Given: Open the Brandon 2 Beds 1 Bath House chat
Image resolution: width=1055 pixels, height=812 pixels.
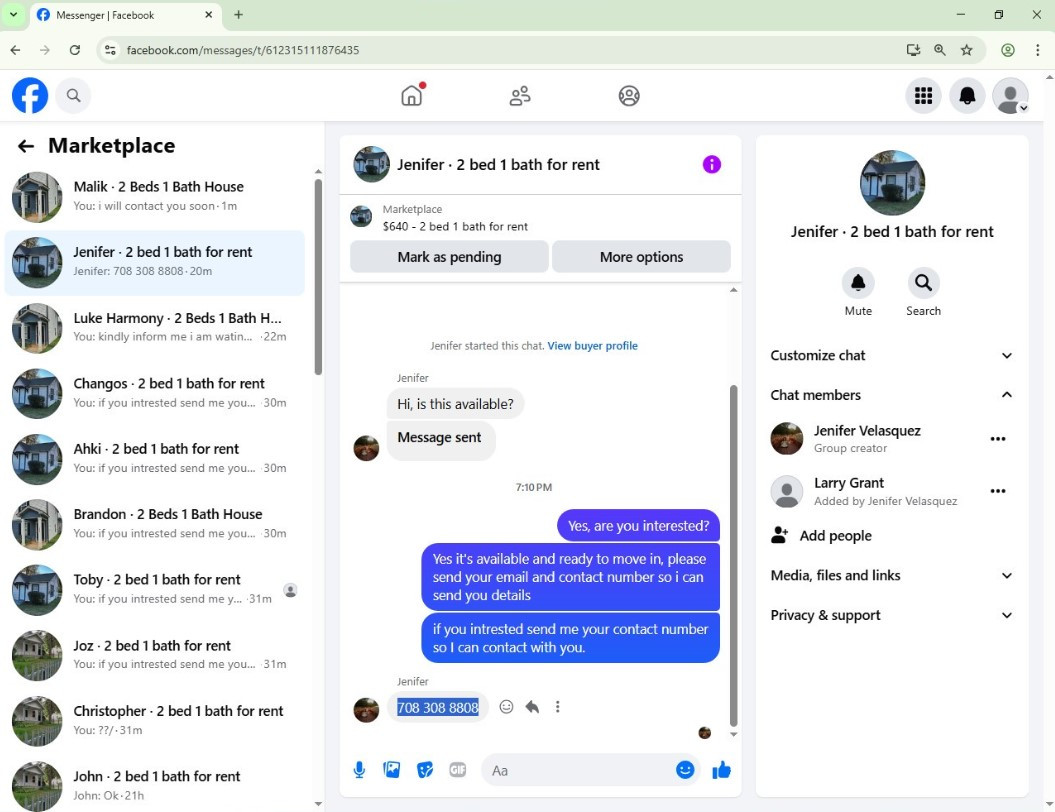Looking at the screenshot, I should coord(155,523).
